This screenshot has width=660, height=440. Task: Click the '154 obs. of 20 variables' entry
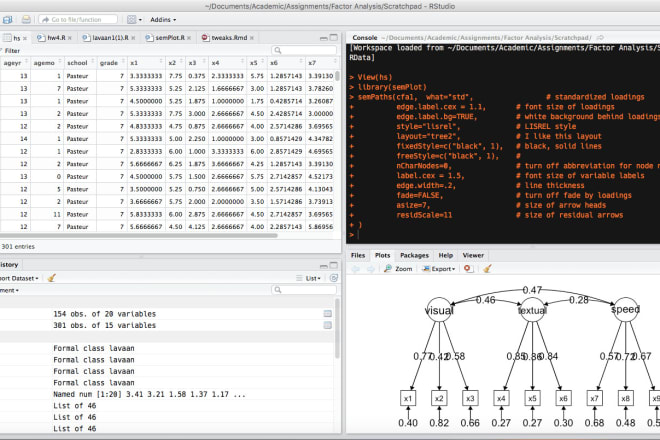(104, 314)
